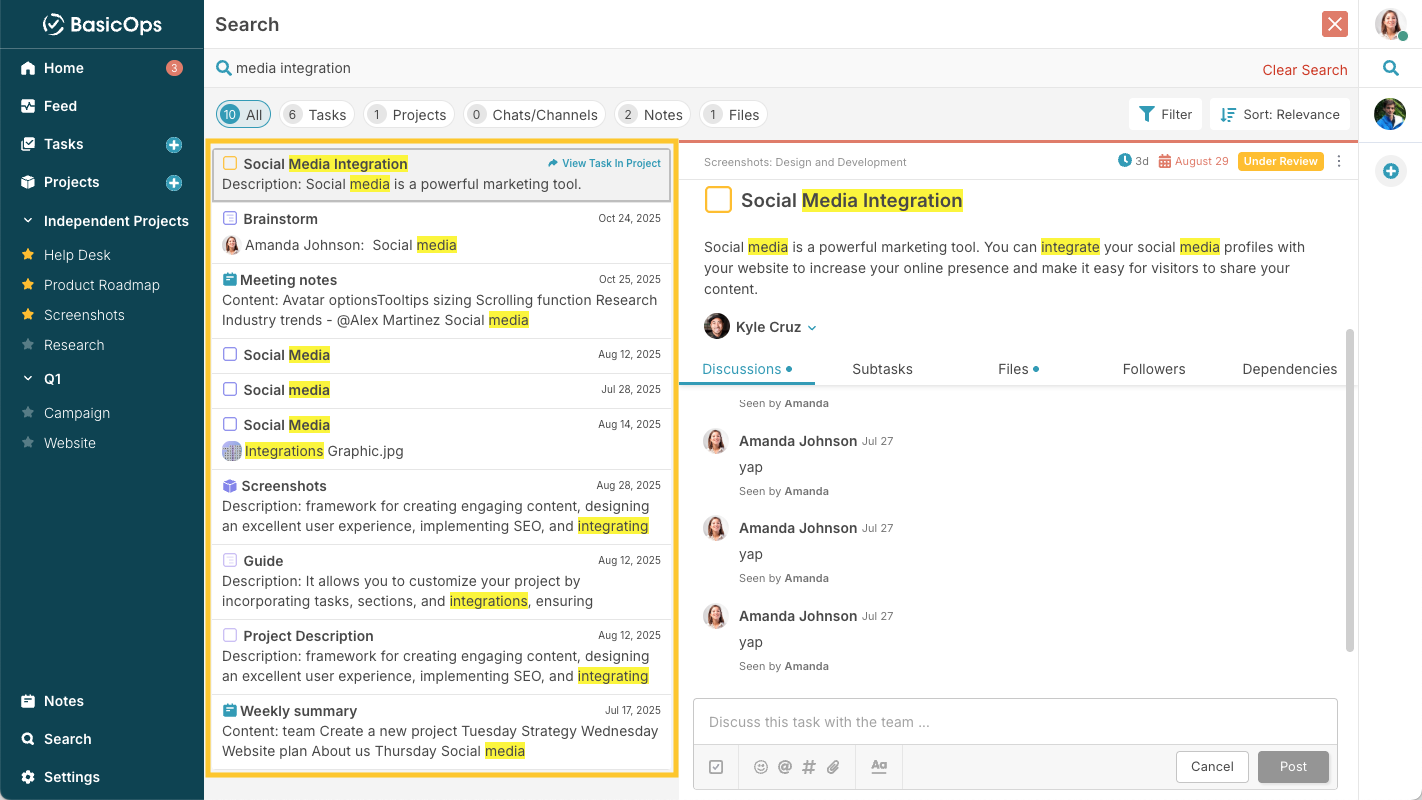Open the task more options menu
This screenshot has width=1422, height=800.
point(1340,161)
